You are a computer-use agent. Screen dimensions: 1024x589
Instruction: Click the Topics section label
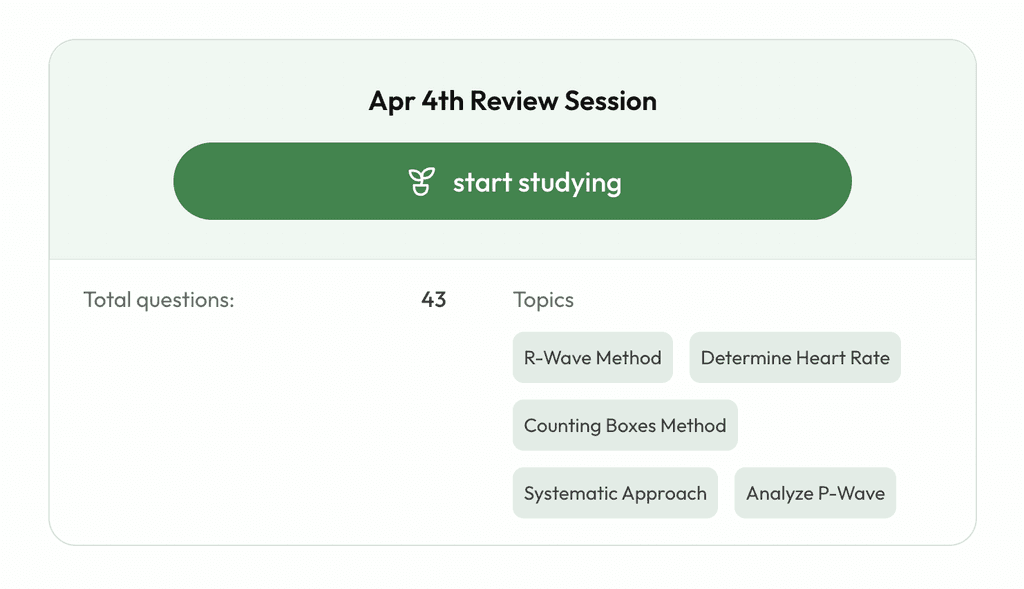pos(541,299)
